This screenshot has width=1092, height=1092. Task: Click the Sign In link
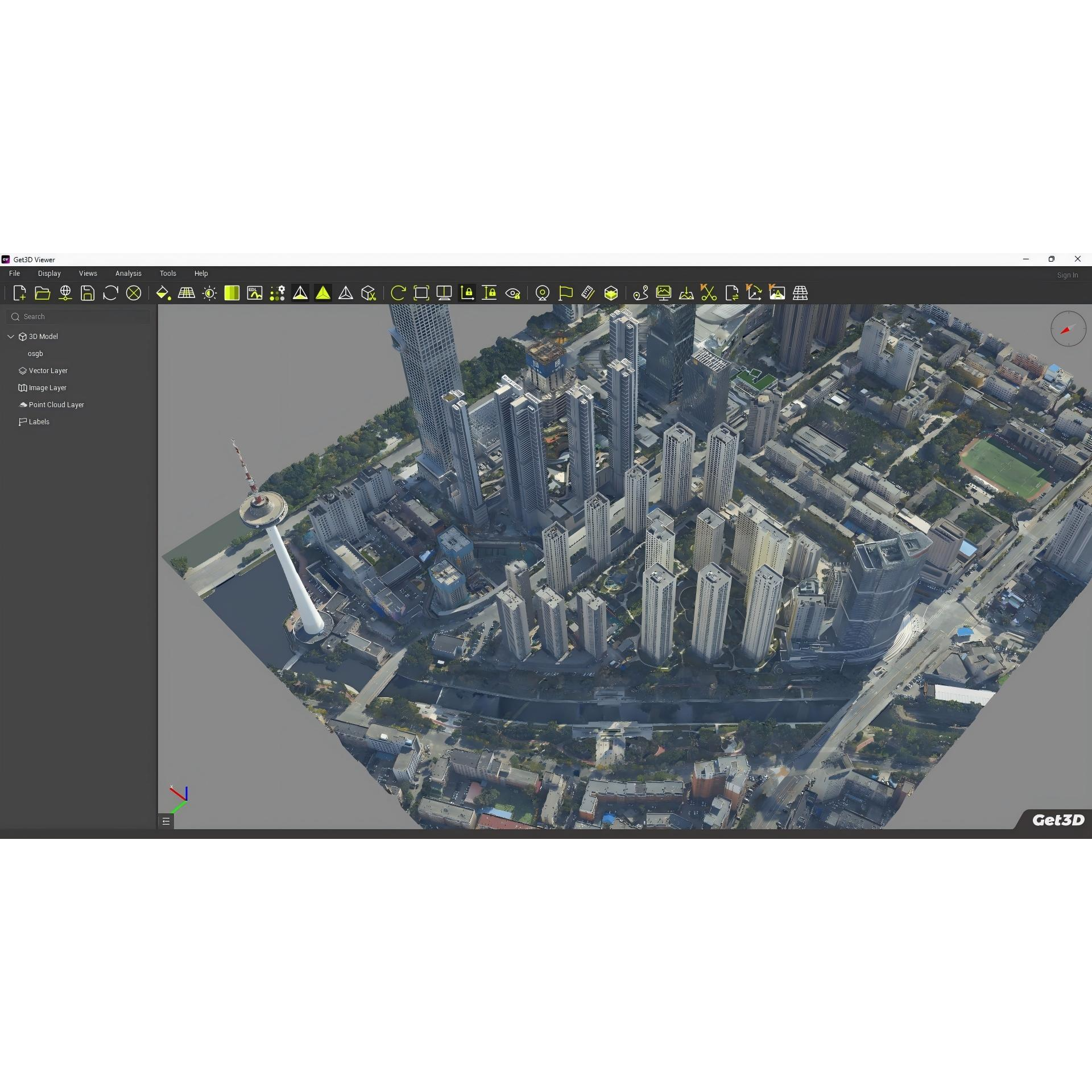click(1068, 275)
